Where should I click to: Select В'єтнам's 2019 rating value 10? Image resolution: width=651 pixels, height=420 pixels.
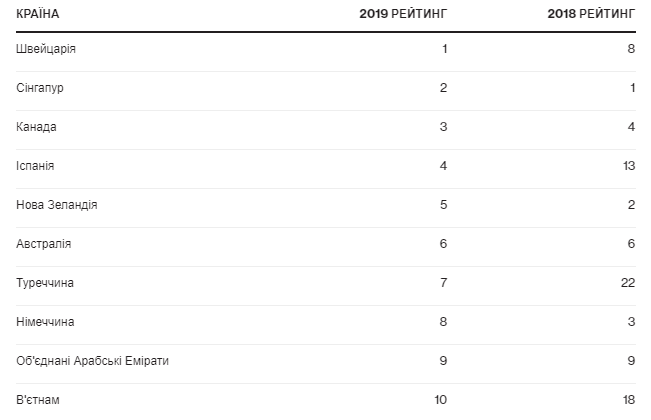(x=439, y=400)
